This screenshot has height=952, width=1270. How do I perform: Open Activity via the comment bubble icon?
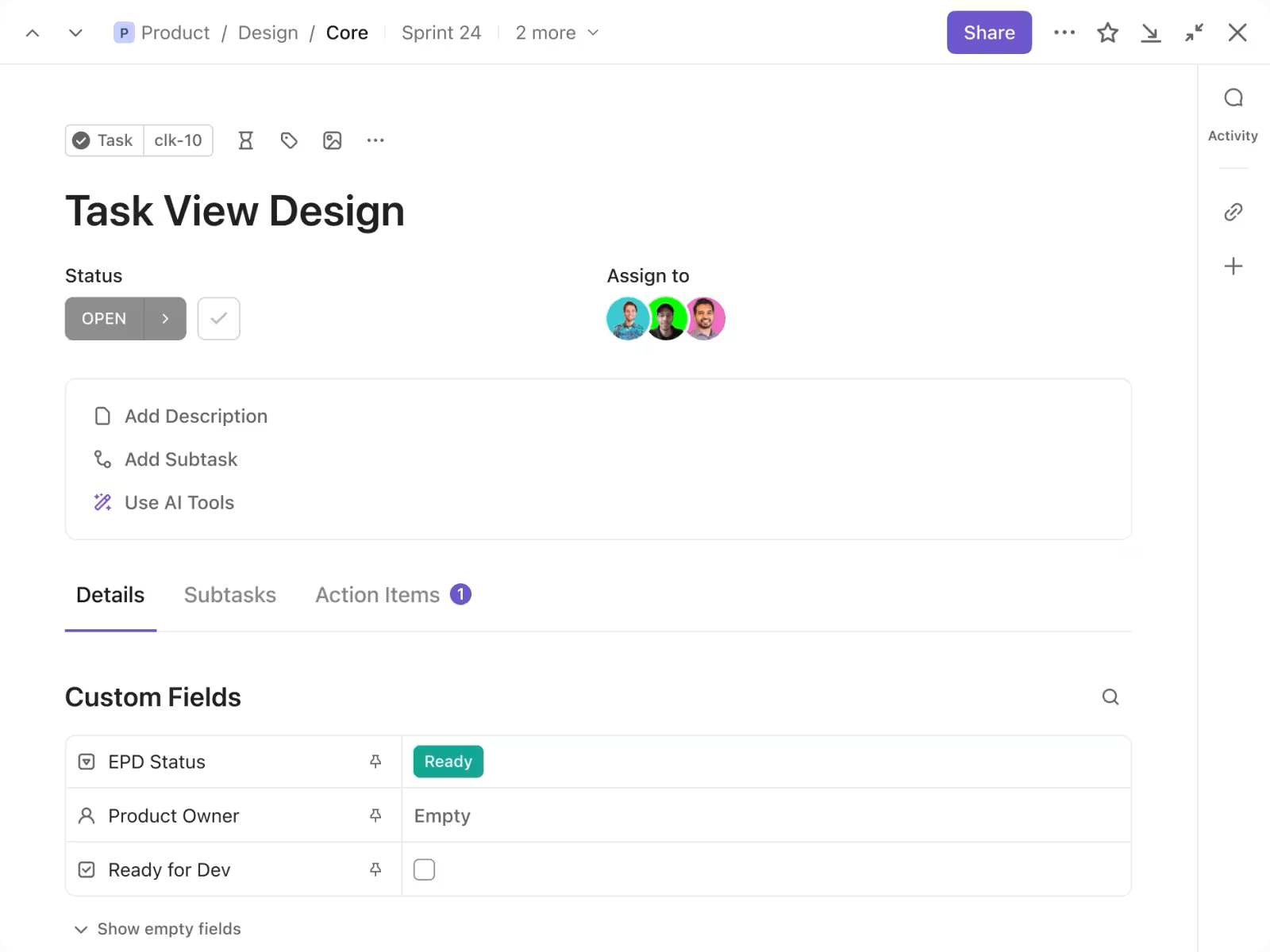tap(1233, 97)
